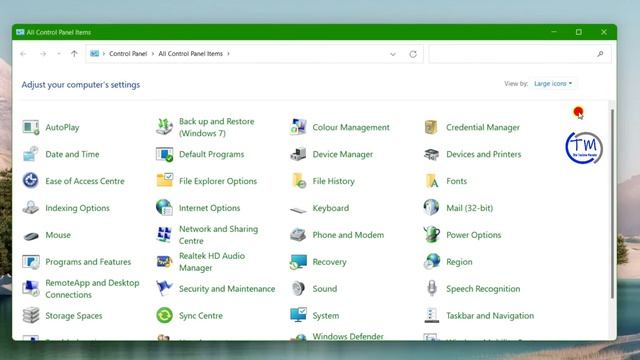This screenshot has width=640, height=360.
Task: Go back with the back arrow
Action: [x=23, y=54]
